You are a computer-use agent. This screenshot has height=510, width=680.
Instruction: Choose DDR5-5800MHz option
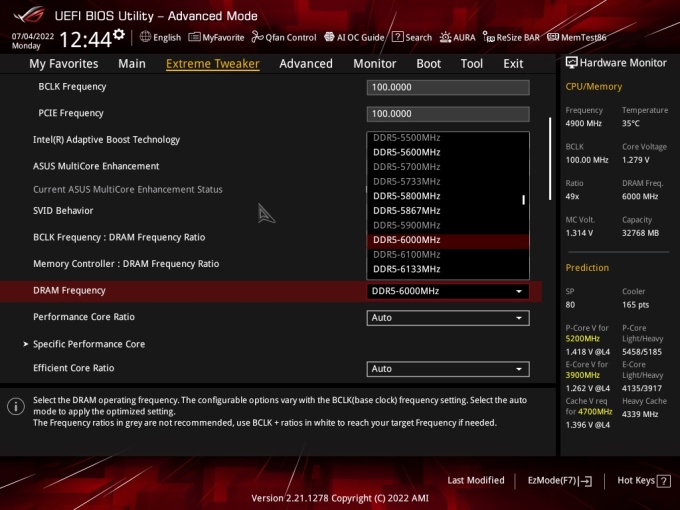[x=448, y=196]
